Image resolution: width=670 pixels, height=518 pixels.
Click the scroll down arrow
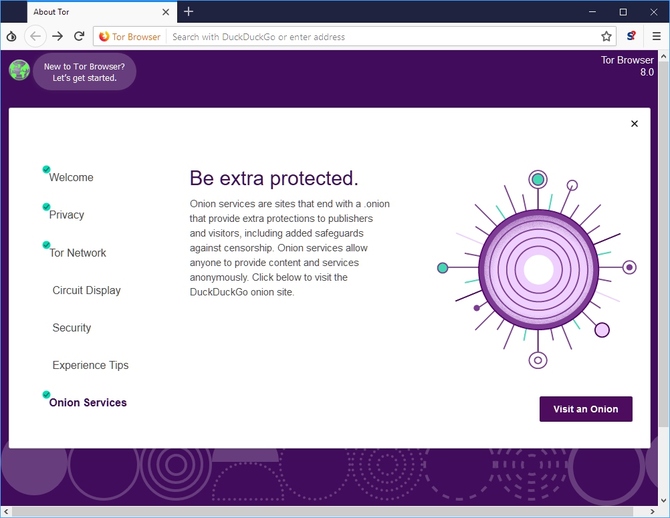[x=664, y=500]
